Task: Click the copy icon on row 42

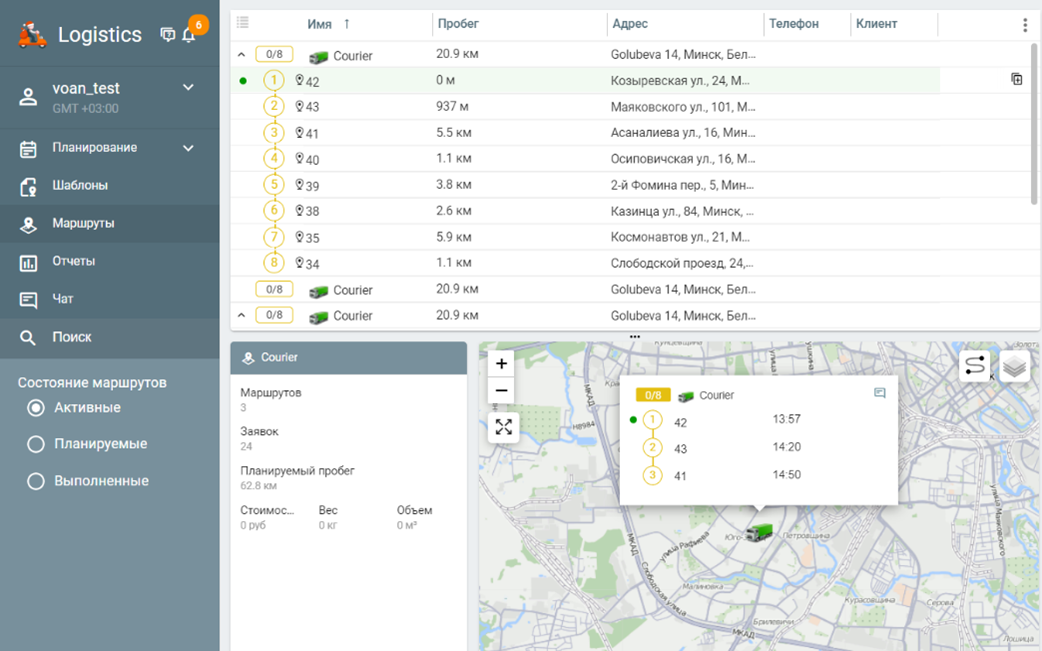Action: pyautogui.click(x=1016, y=80)
